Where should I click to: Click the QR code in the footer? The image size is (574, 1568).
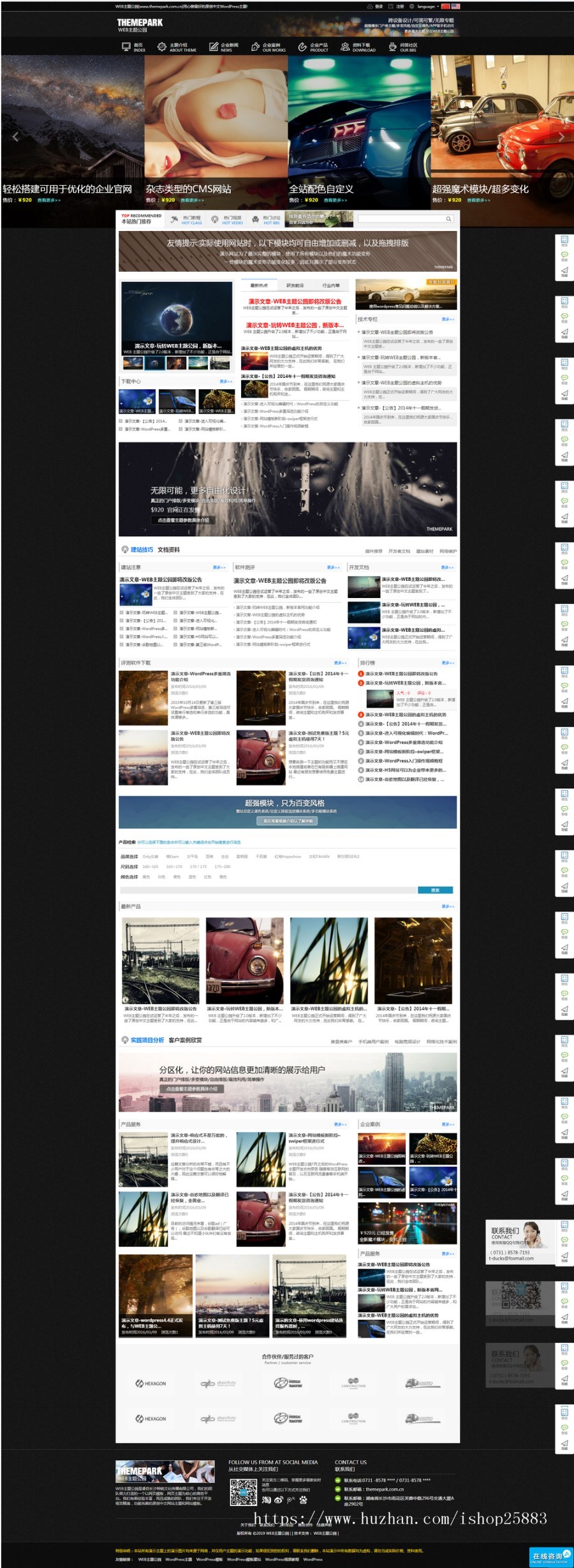[244, 1491]
